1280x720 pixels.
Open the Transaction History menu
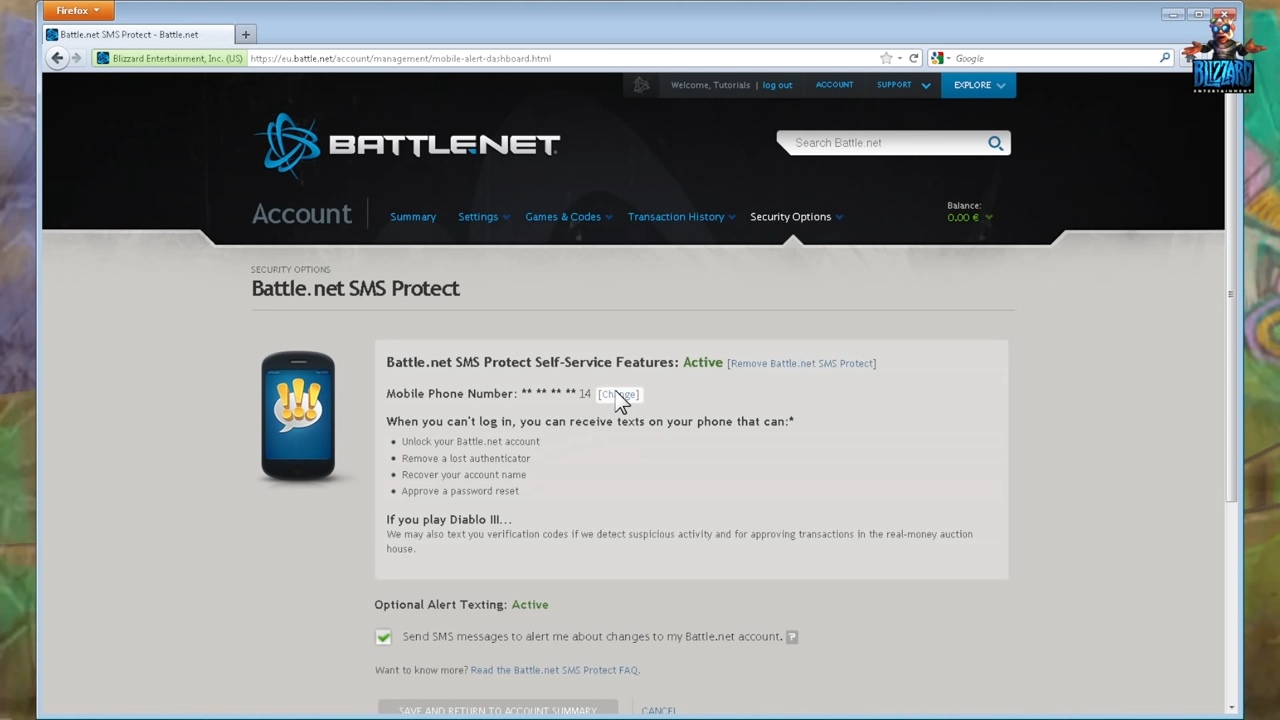681,217
